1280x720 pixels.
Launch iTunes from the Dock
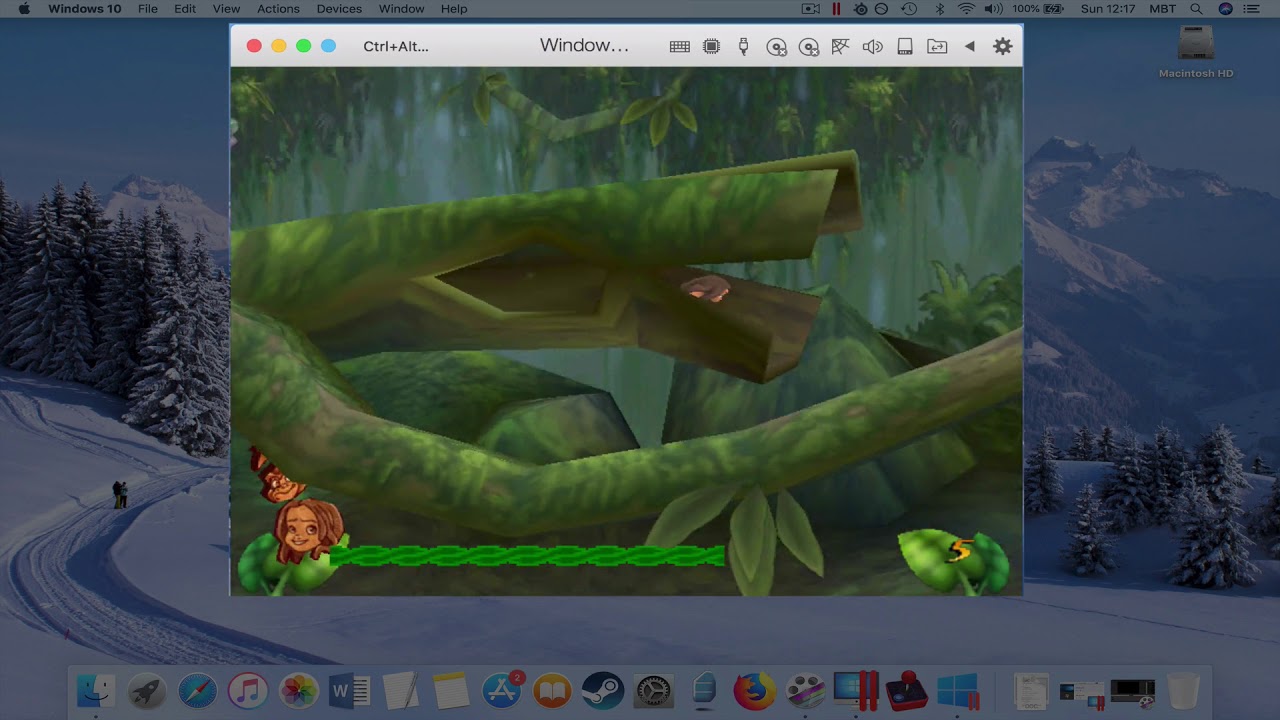pos(247,691)
